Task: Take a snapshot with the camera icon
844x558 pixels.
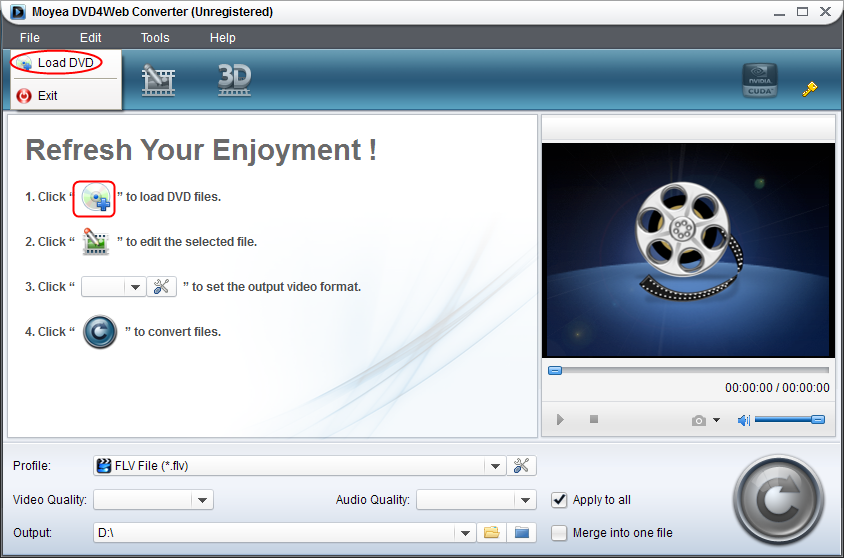Action: pos(699,420)
